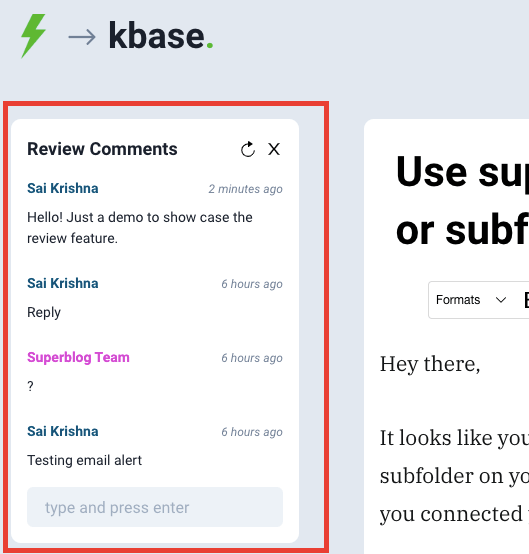This screenshot has width=529, height=554.
Task: Refresh the review comments list
Action: pyautogui.click(x=248, y=149)
